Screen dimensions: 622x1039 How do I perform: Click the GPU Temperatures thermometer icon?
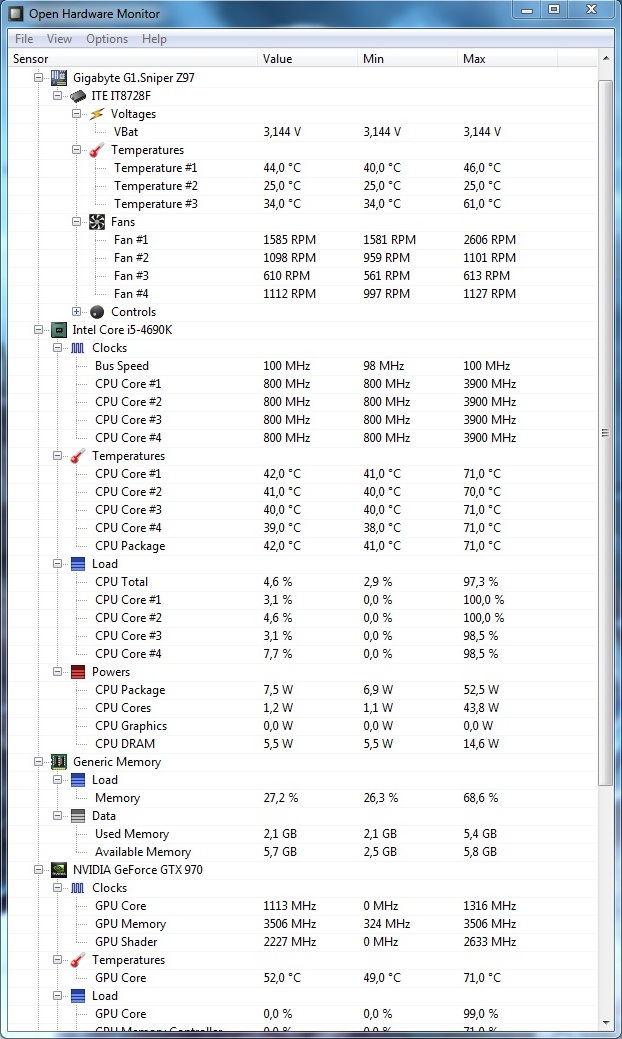(x=78, y=960)
